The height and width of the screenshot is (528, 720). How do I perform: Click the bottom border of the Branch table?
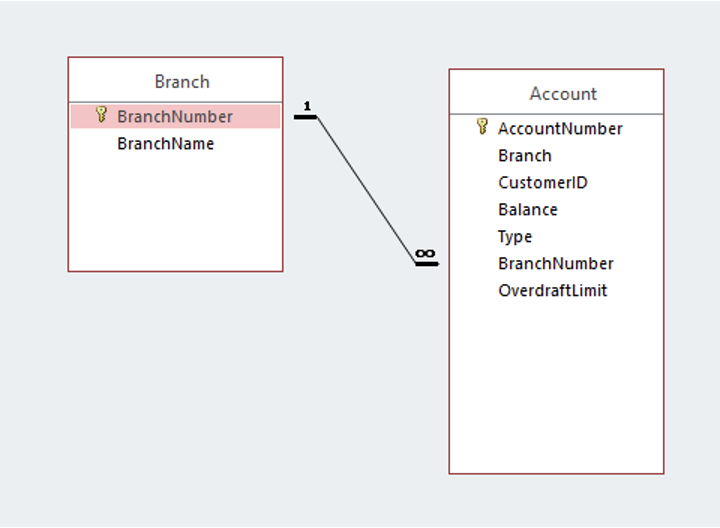click(175, 271)
